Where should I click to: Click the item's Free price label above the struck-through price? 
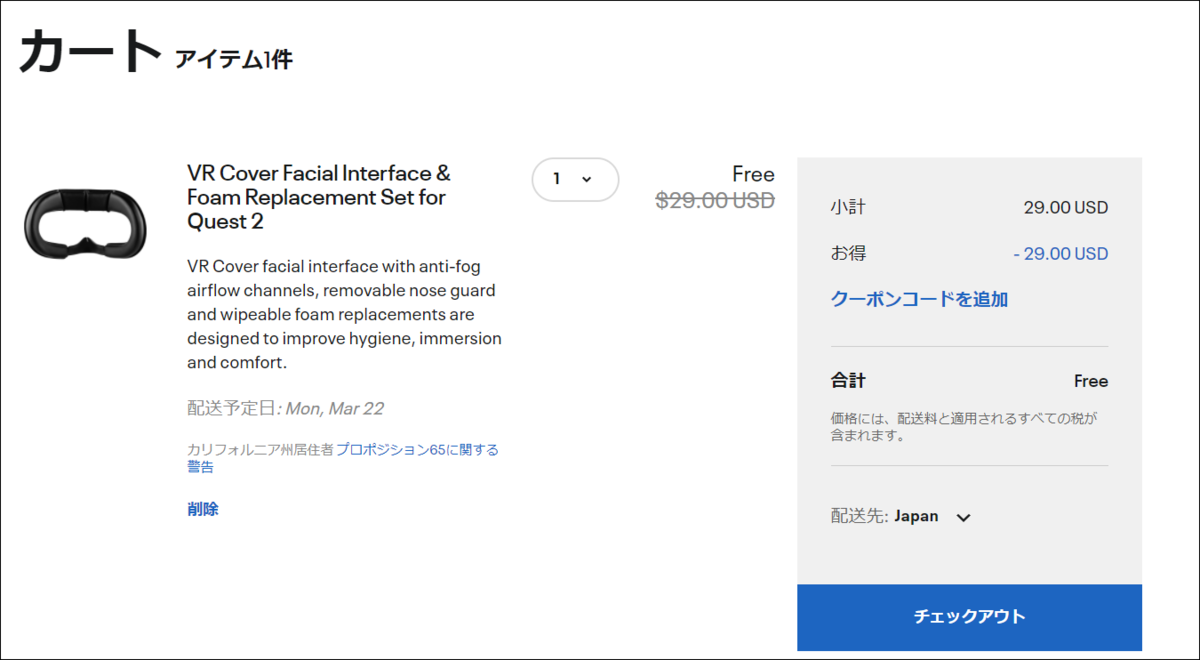pos(753,174)
